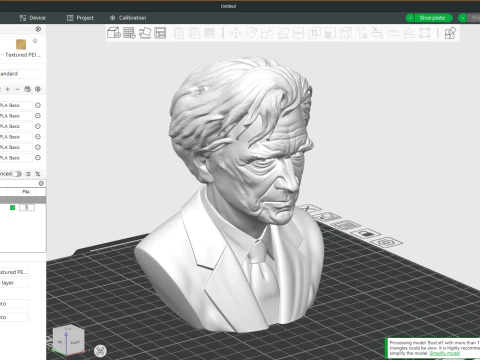This screenshot has height=360, width=480.
Task: Toggle the green checkbox in object list
Action: (x=13, y=208)
